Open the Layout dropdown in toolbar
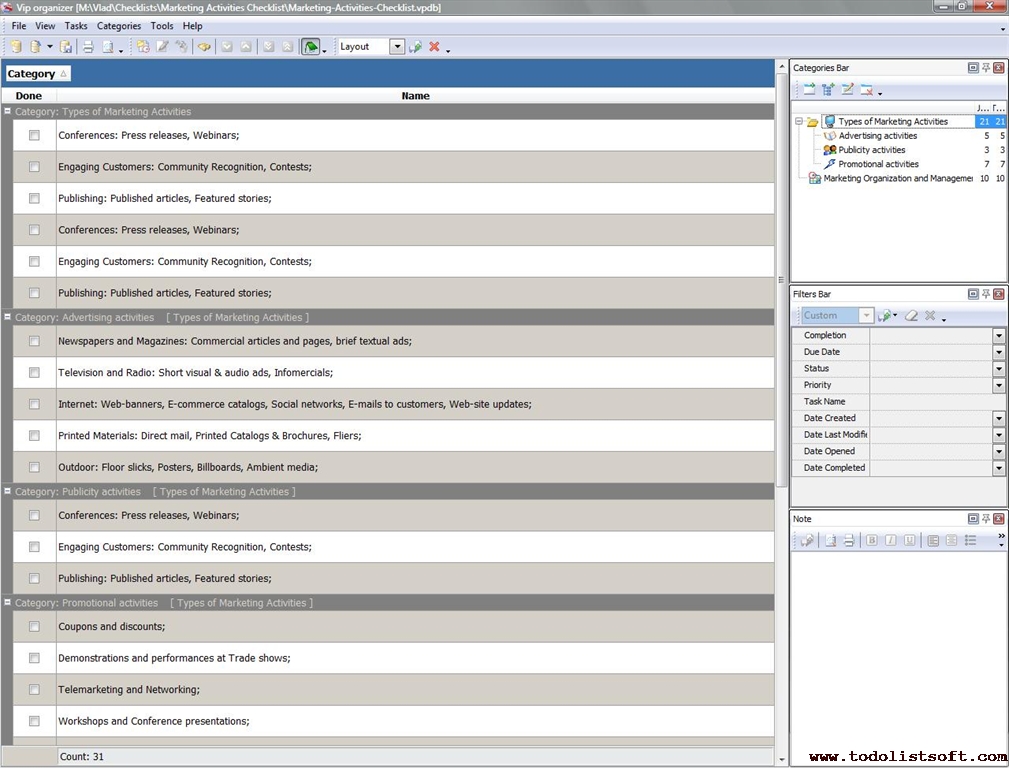 point(397,47)
